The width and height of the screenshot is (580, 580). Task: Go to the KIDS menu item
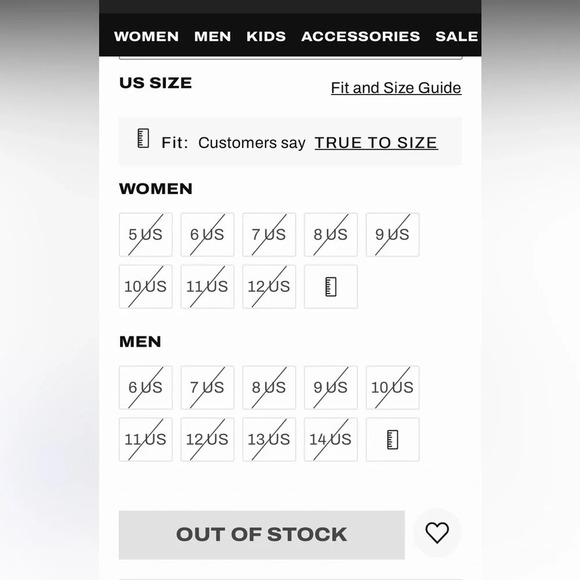point(266,36)
